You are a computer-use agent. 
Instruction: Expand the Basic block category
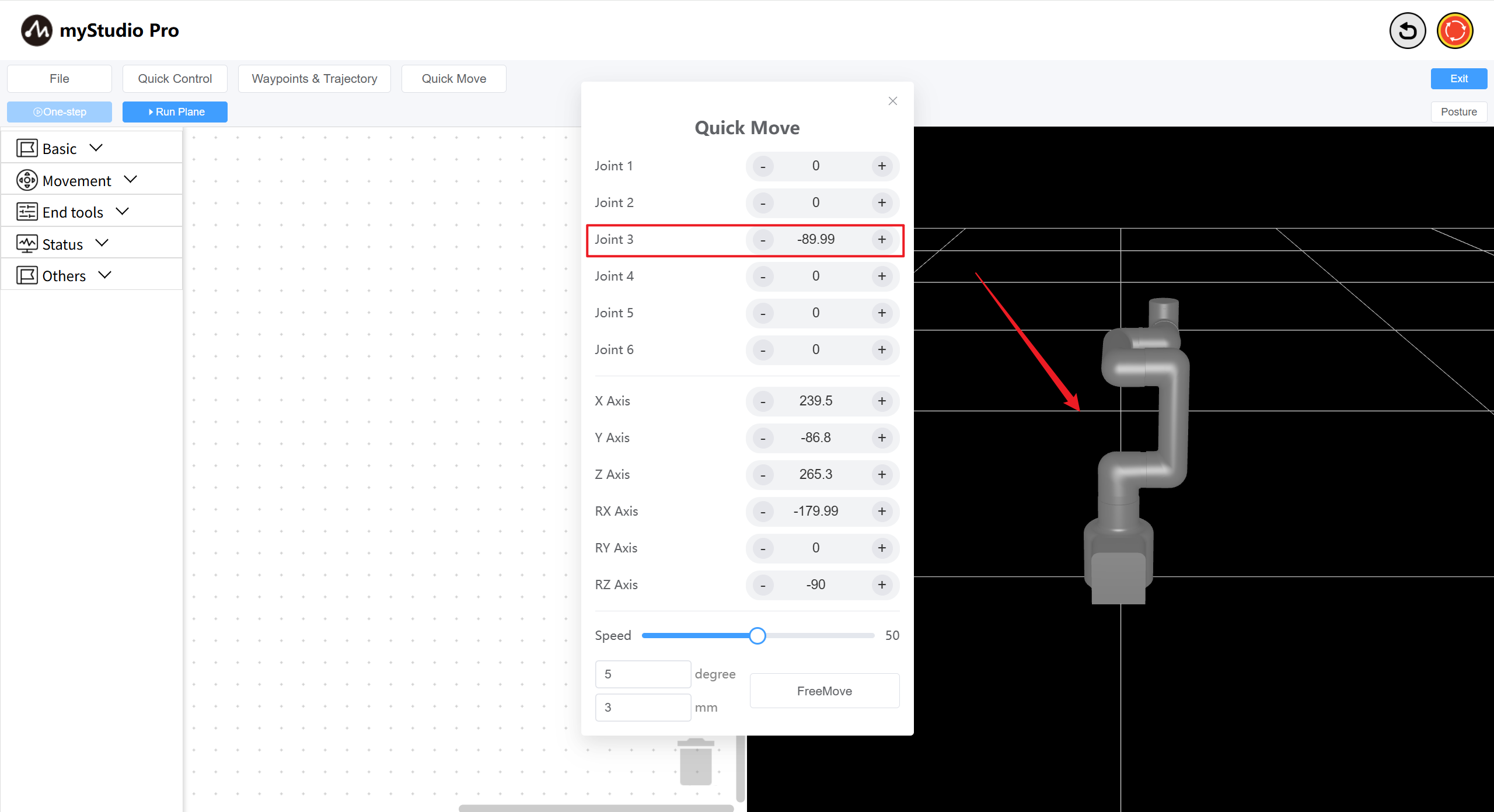coord(96,148)
